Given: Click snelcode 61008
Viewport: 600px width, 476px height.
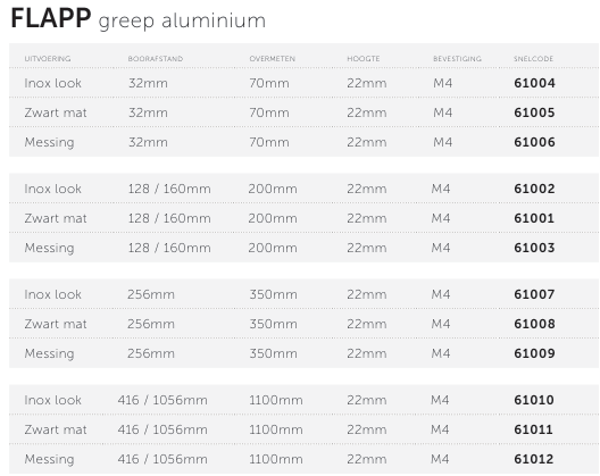Looking at the screenshot, I should 534,324.
